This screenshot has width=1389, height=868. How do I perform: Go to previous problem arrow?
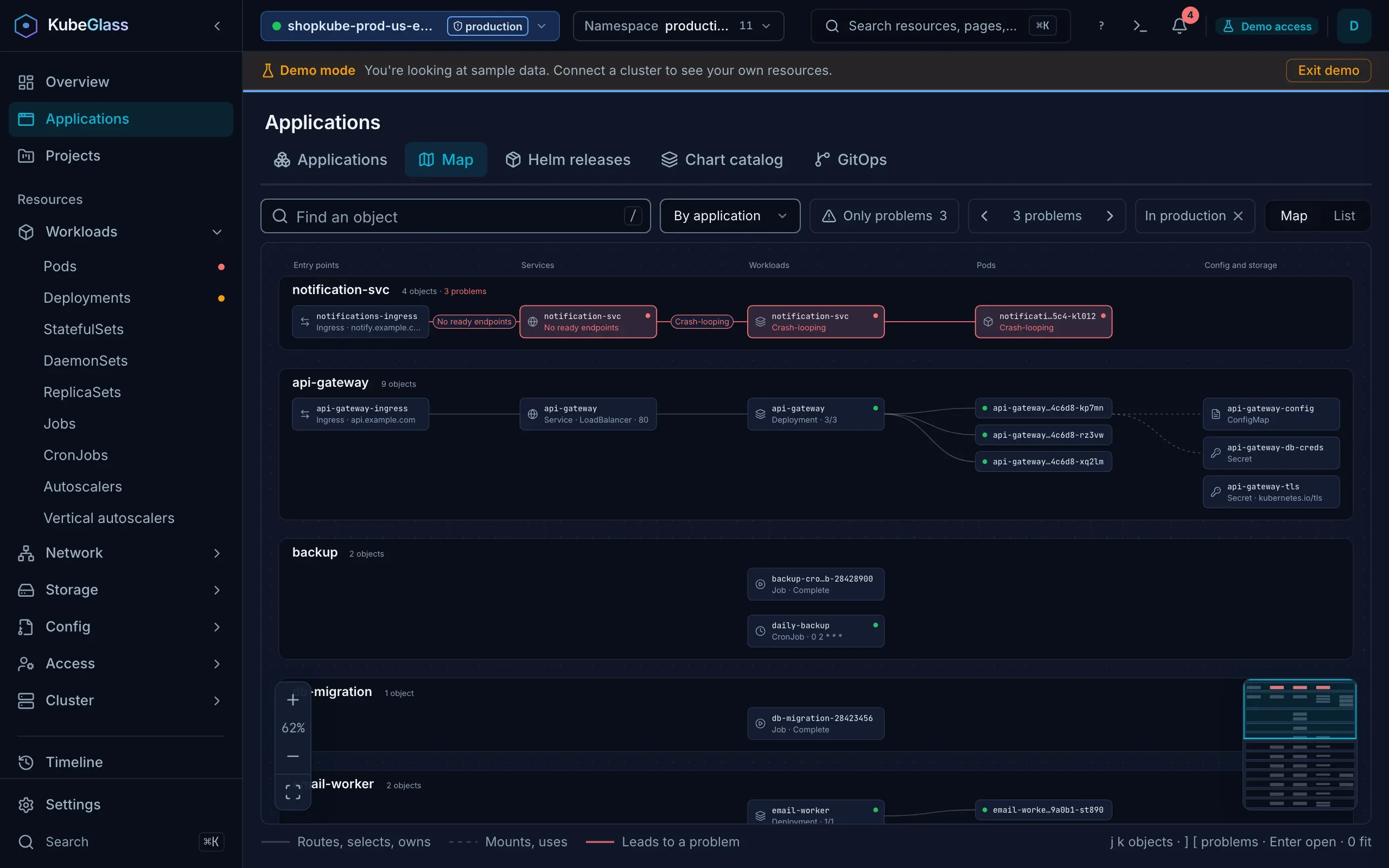coord(984,216)
